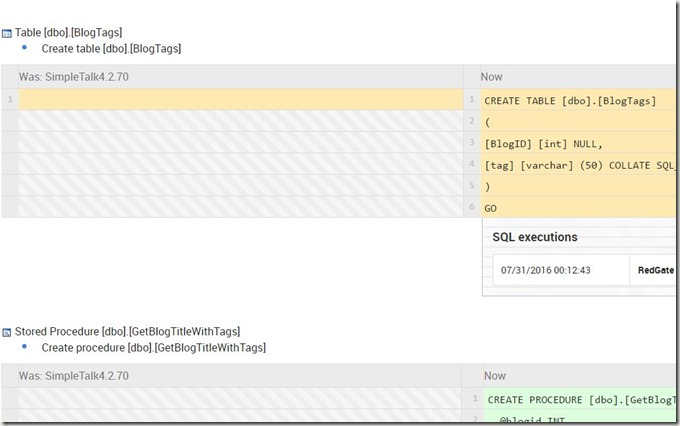Select the Table [dbo].[BlogTags] heading
Viewport: 680px width, 426px height.
click(69, 33)
